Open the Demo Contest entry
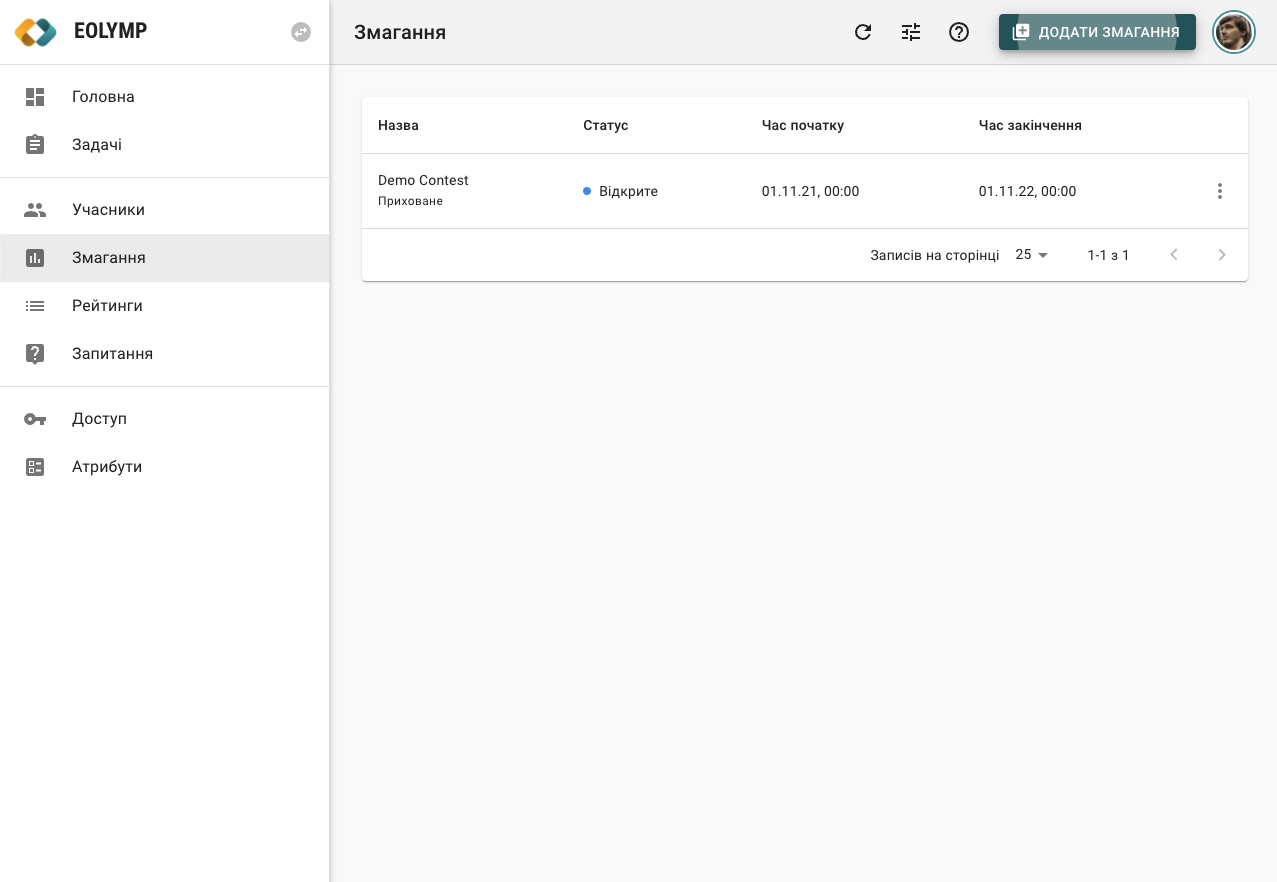Viewport: 1277px width, 882px height. 423,181
